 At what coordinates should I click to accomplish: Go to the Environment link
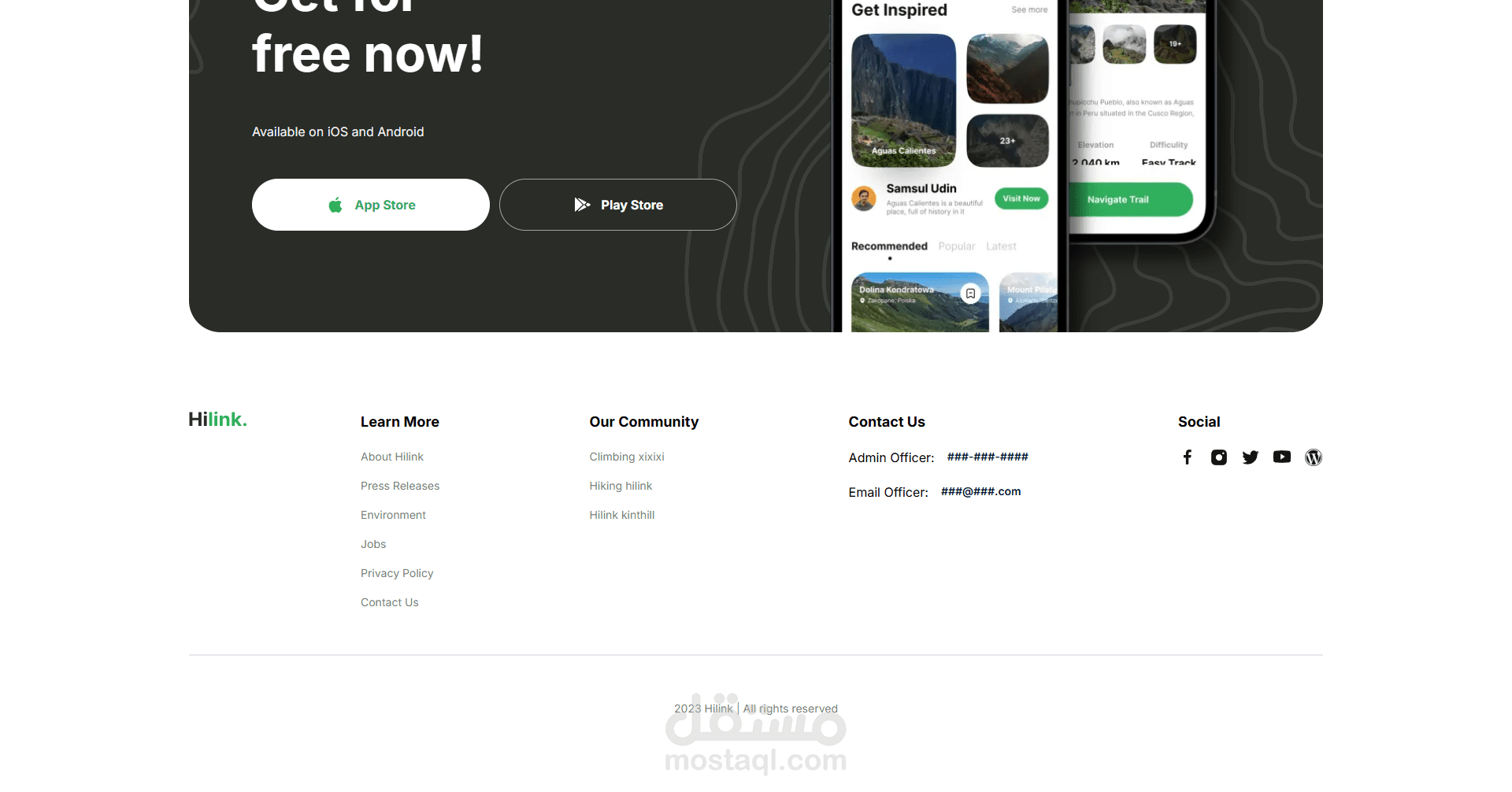[393, 515]
